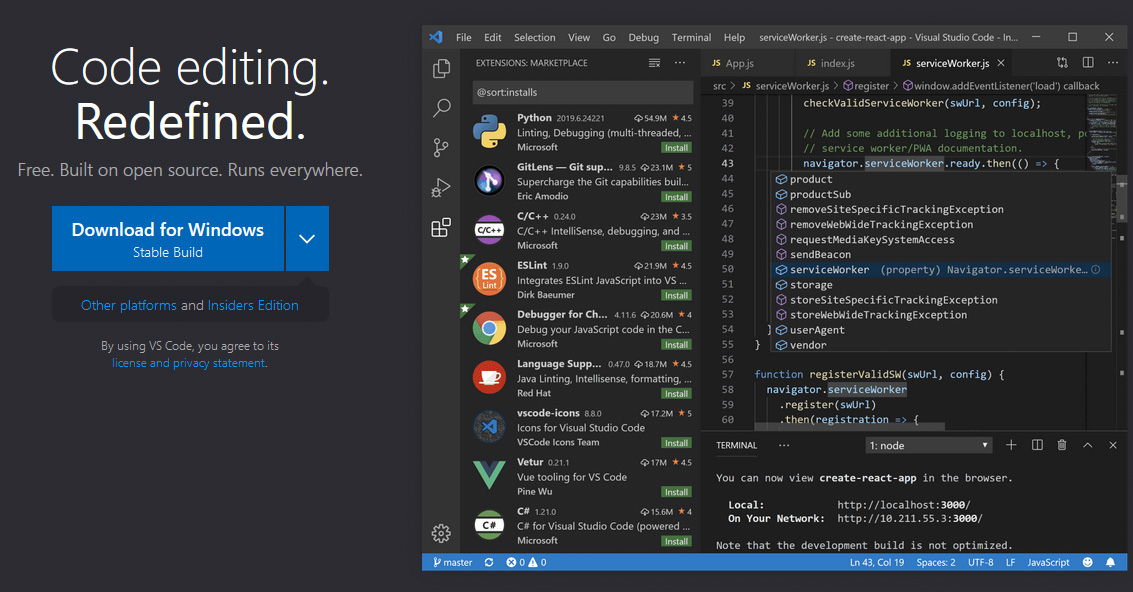Install the GitLens extension

(676, 197)
